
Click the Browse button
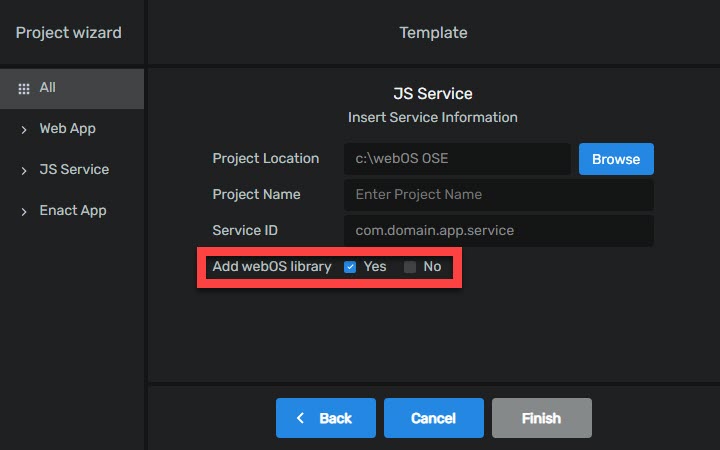coord(616,159)
